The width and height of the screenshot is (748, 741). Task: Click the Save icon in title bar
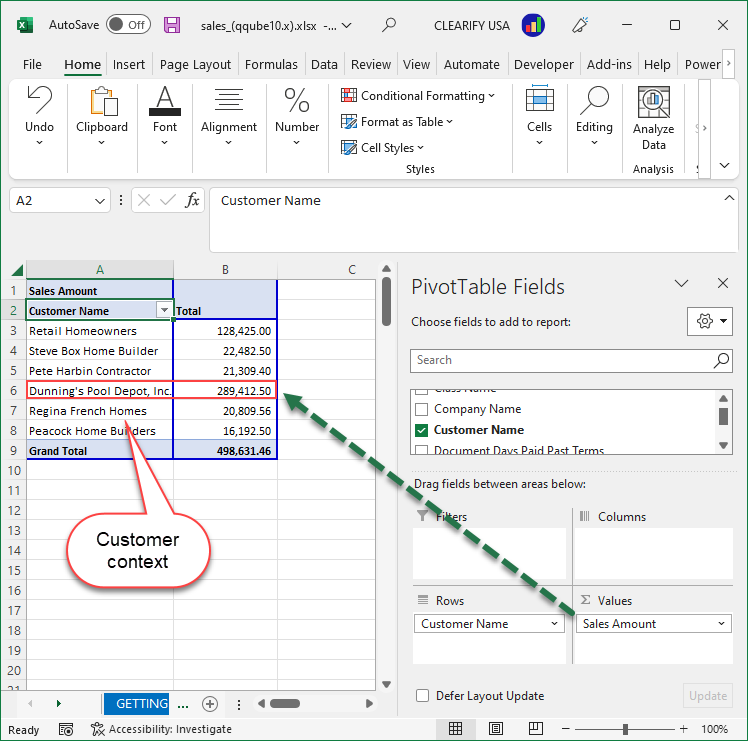[172, 25]
